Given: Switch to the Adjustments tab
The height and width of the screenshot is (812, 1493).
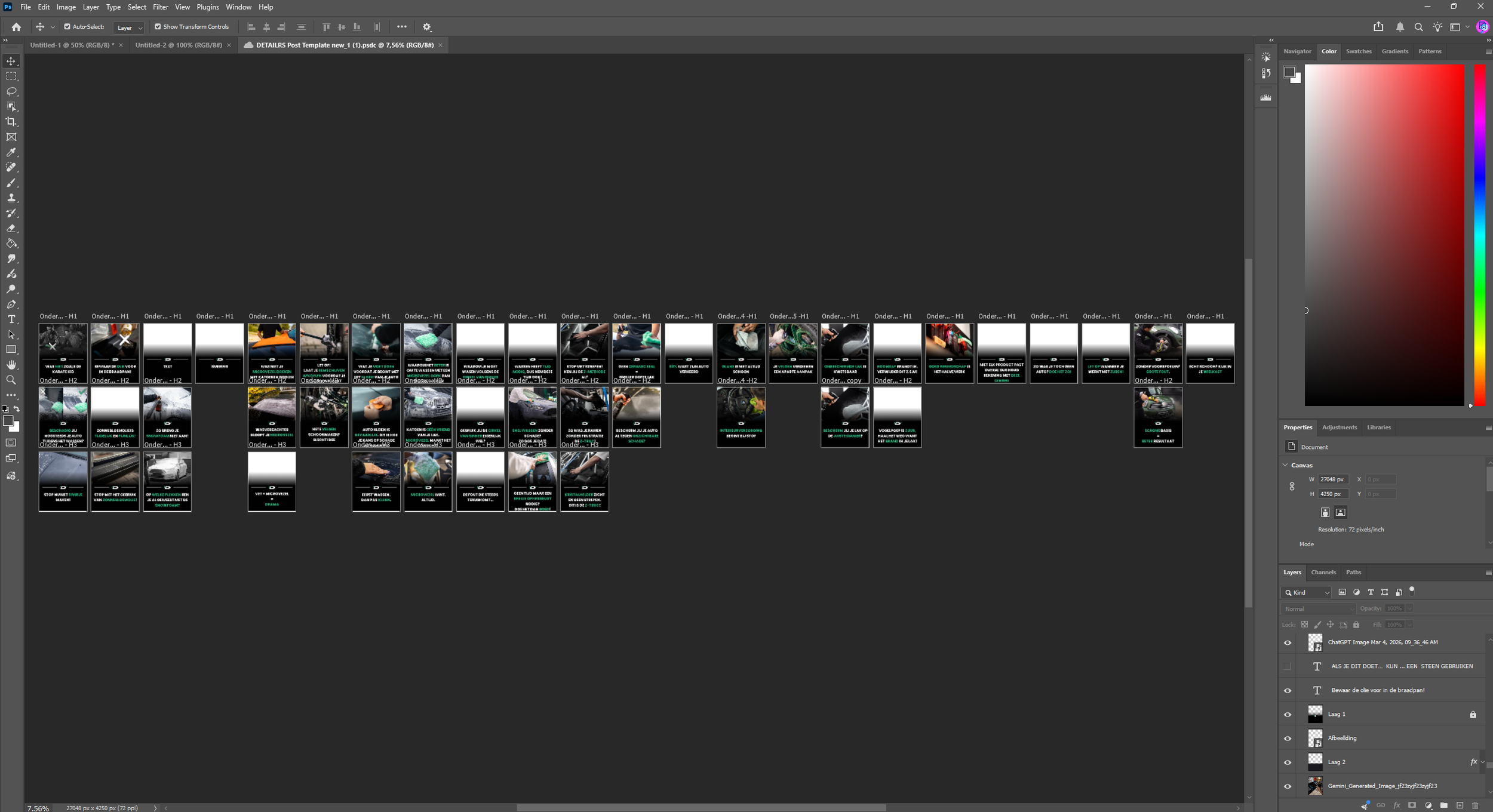Looking at the screenshot, I should 1340,427.
